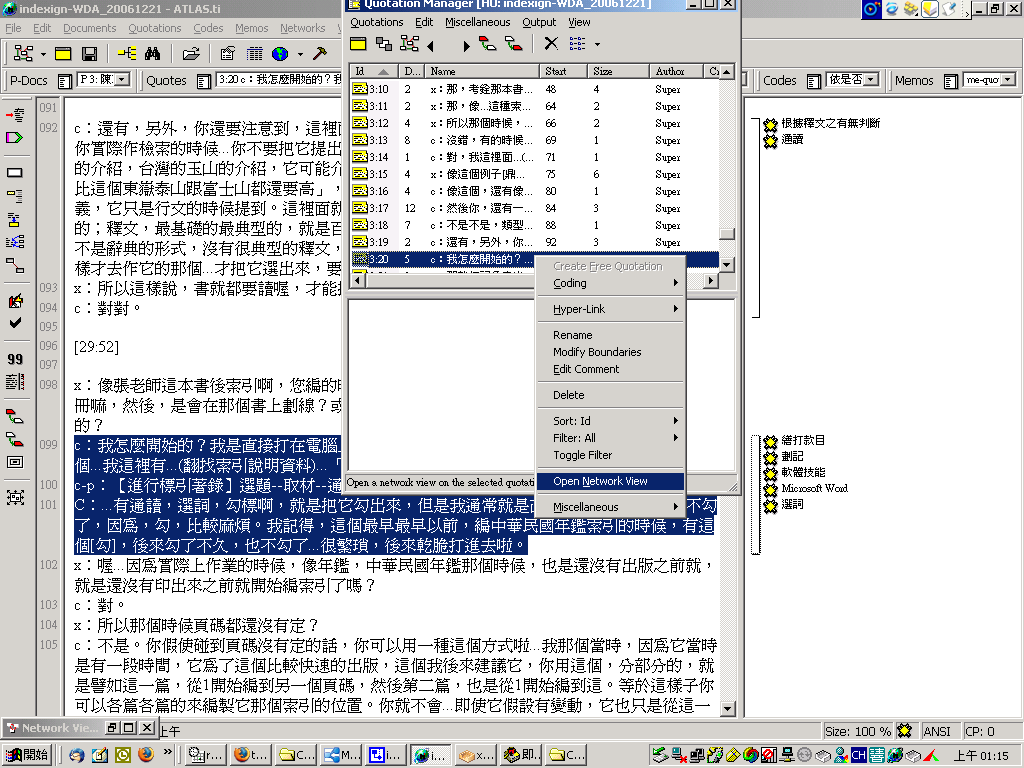Image resolution: width=1024 pixels, height=768 pixels.
Task: Expand the context menu's 'Miscellaneous' submenu
Action: pyautogui.click(x=610, y=507)
